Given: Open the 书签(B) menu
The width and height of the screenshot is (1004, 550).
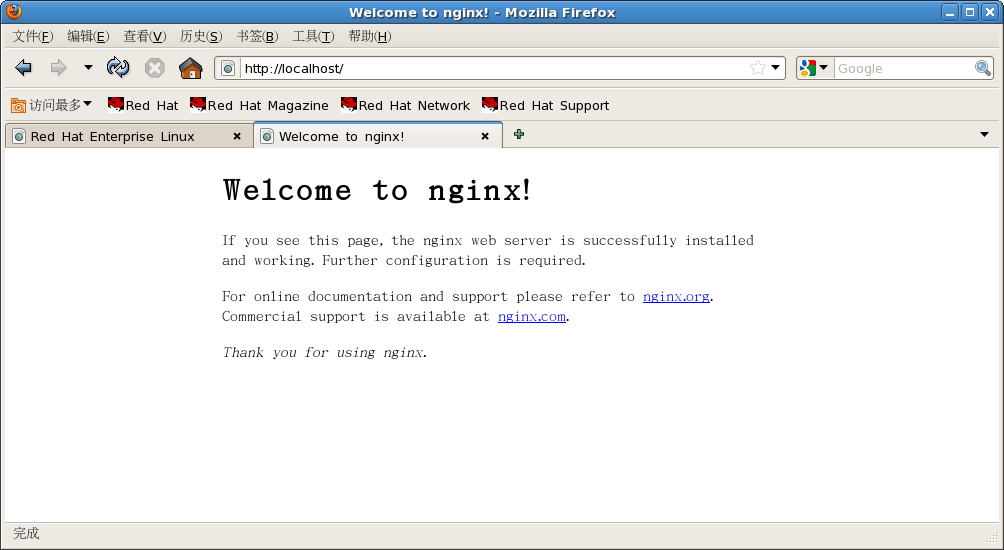Looking at the screenshot, I should click(257, 36).
